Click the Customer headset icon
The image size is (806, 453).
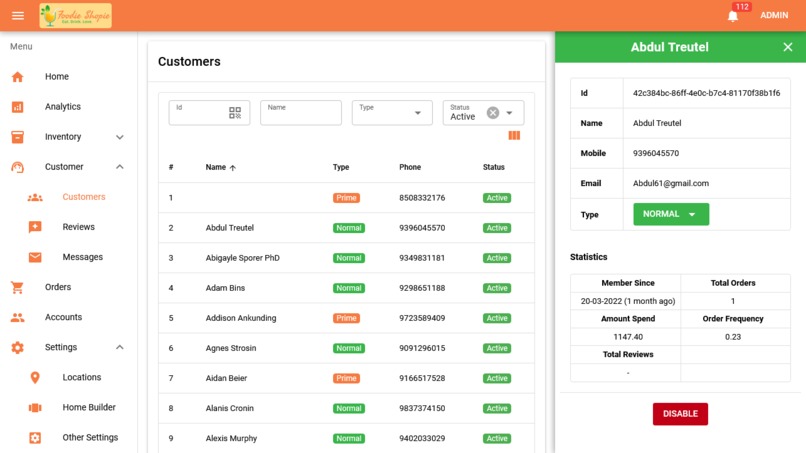tap(17, 167)
